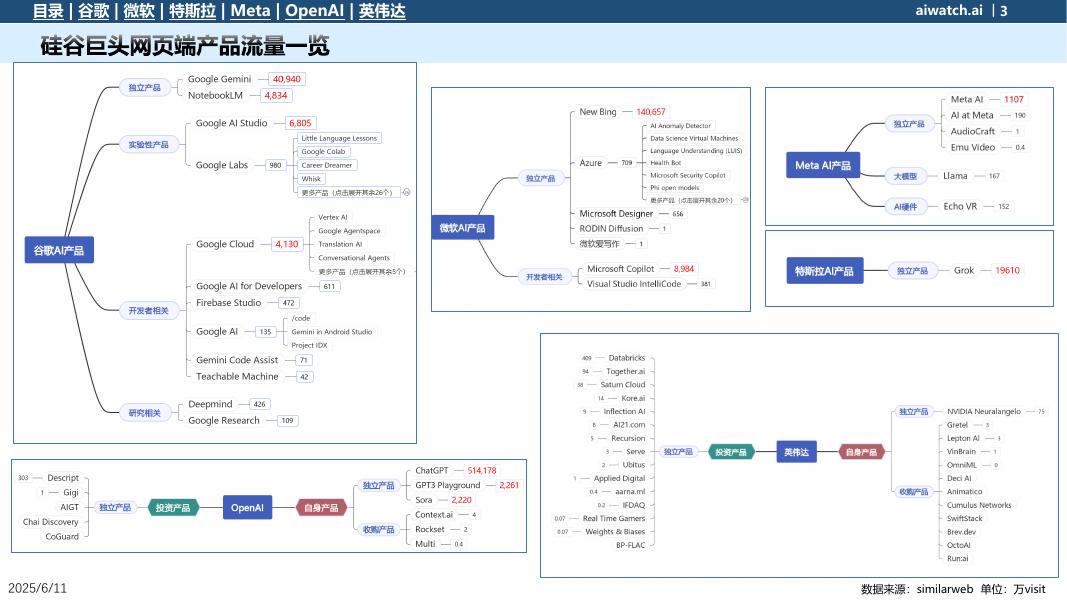The height and width of the screenshot is (600, 1067).
Task: Select the 微软AI产品 root node
Action: (462, 228)
